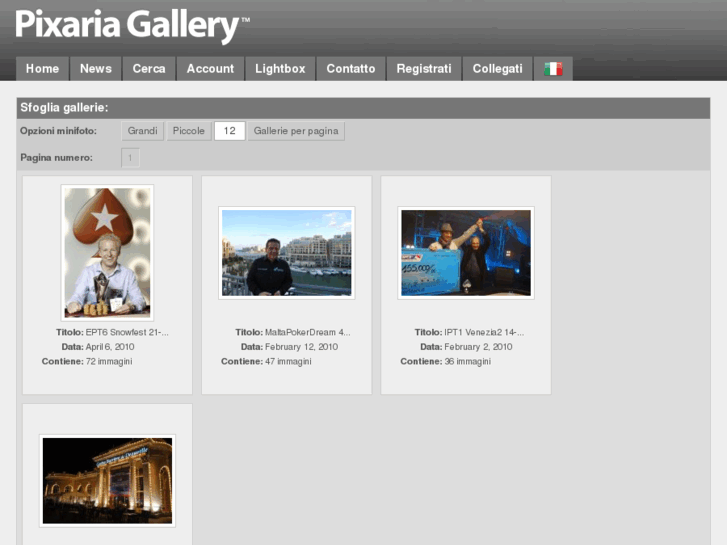Open the IPT1 Venezia2 gallery thumbnail
This screenshot has width=727, height=545.
466,253
